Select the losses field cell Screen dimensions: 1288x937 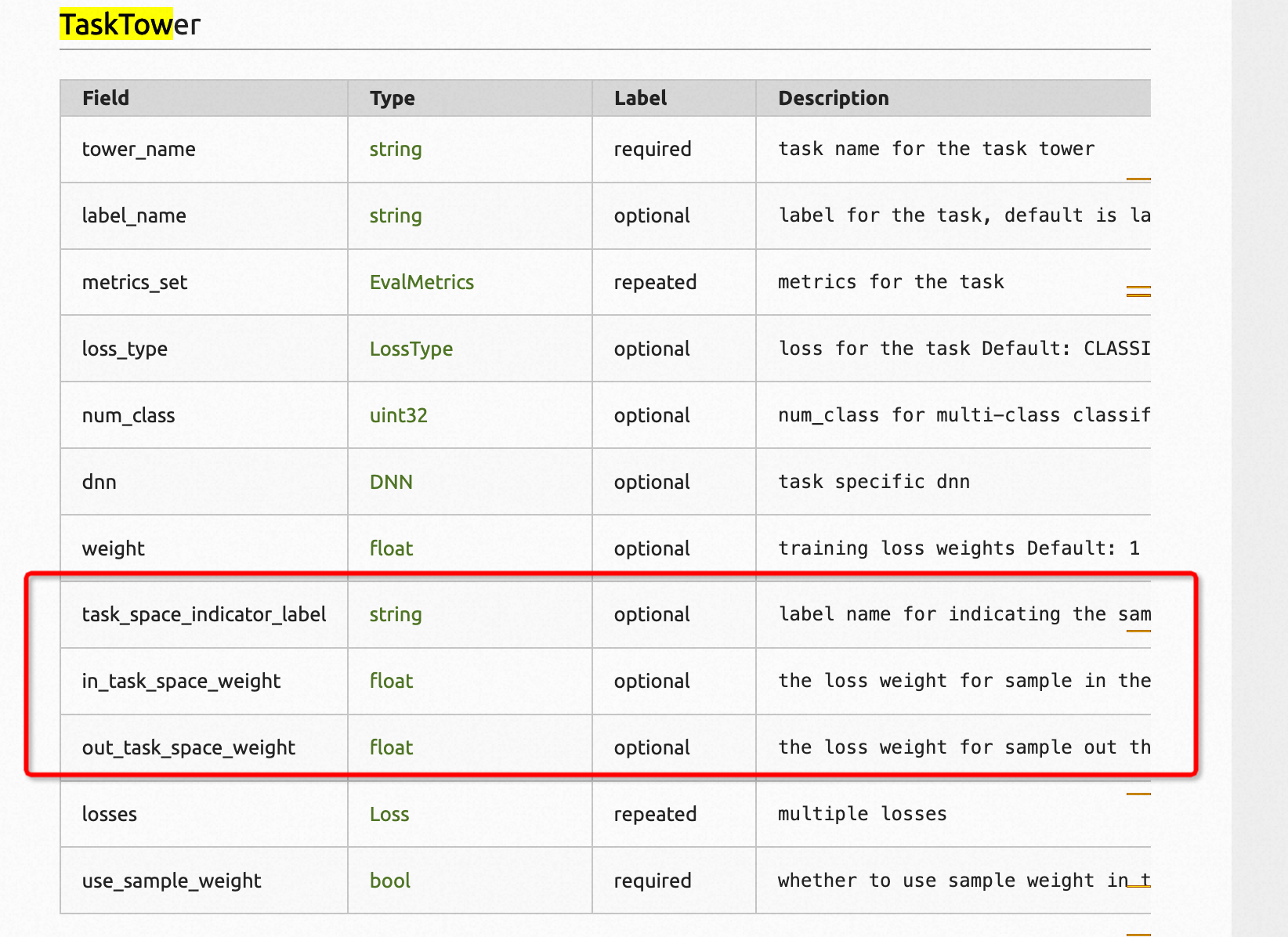(x=204, y=814)
